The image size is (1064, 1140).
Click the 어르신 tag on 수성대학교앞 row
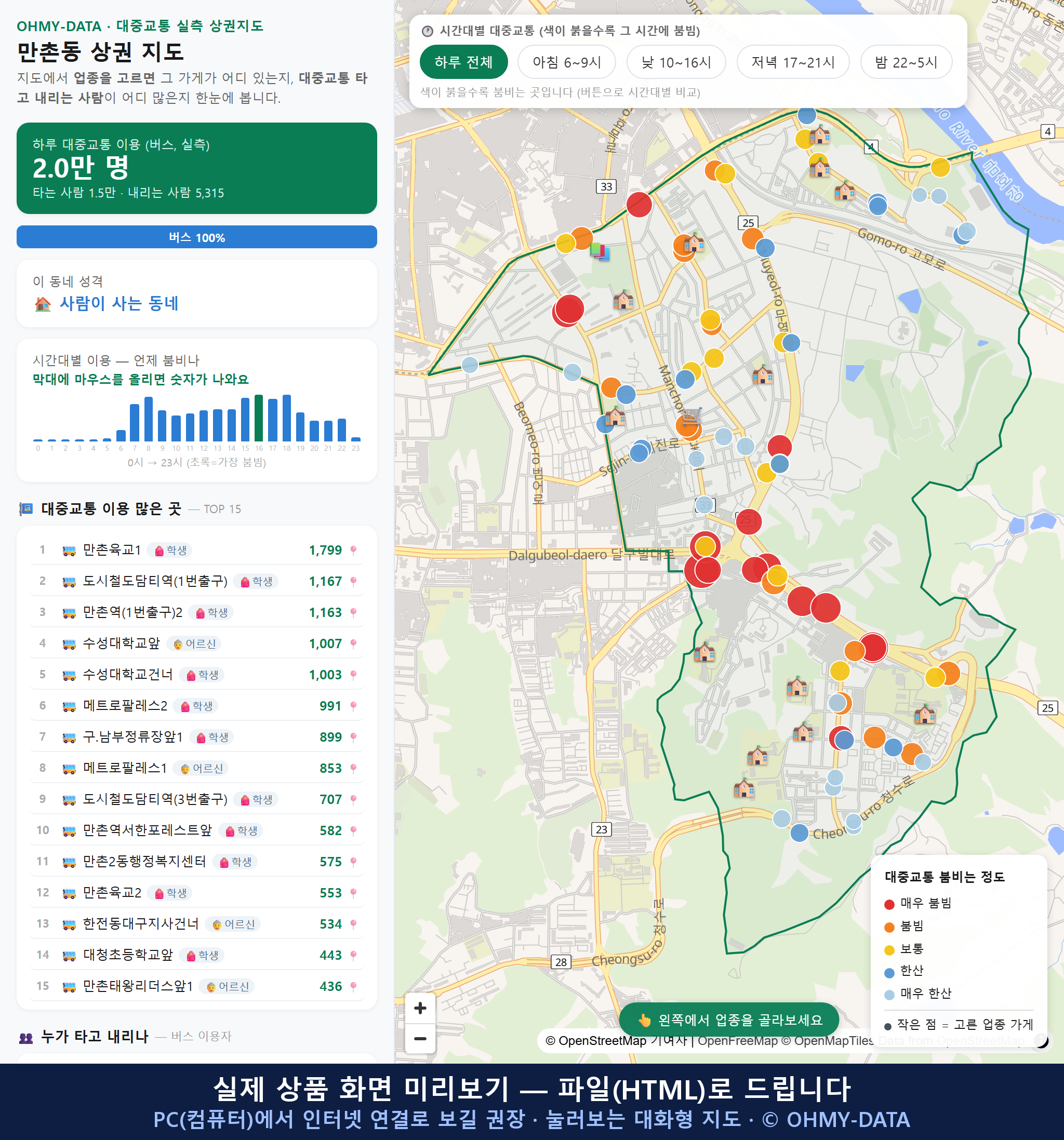point(194,644)
